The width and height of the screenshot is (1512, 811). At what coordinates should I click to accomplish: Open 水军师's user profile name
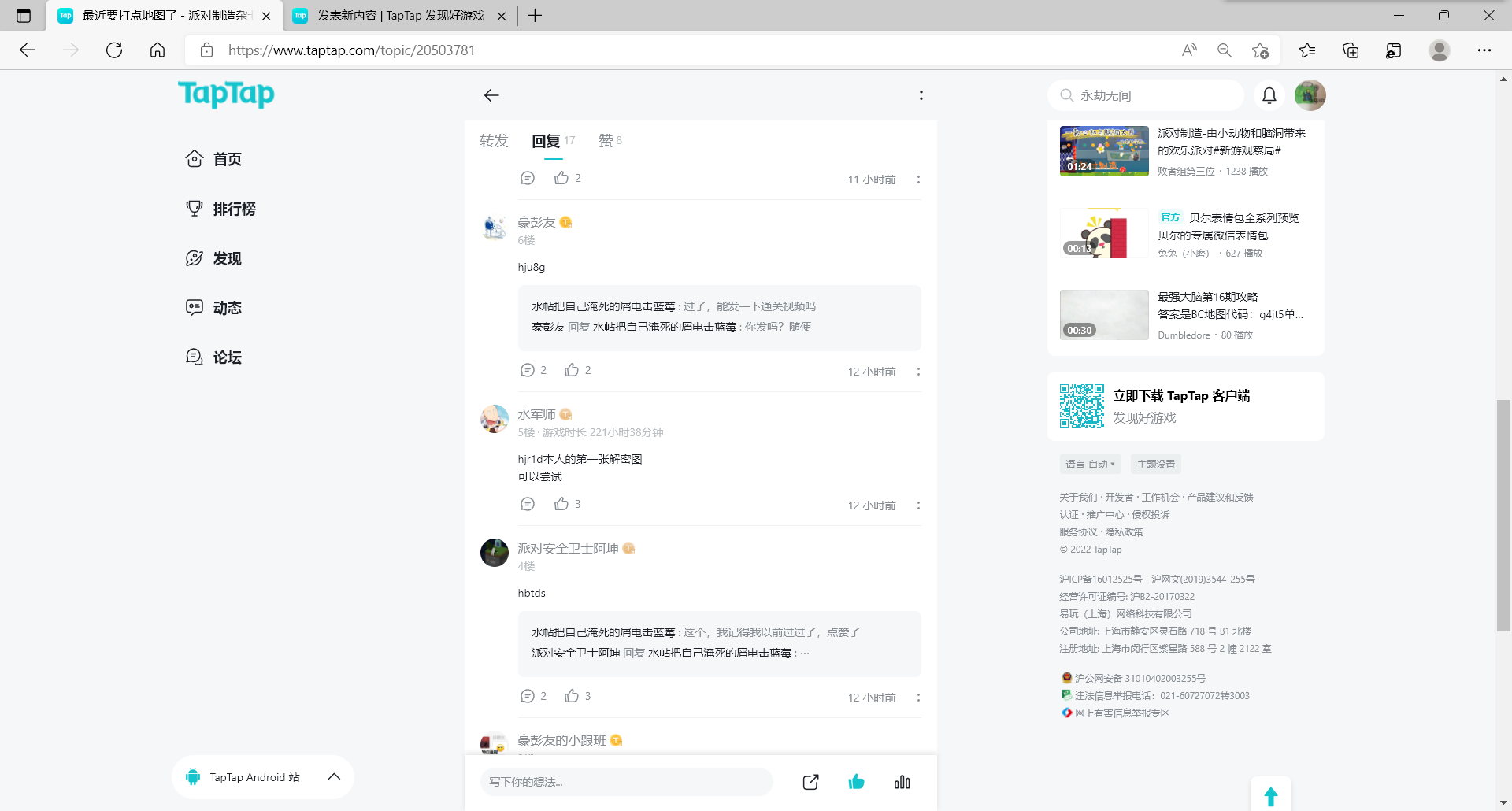click(x=536, y=415)
